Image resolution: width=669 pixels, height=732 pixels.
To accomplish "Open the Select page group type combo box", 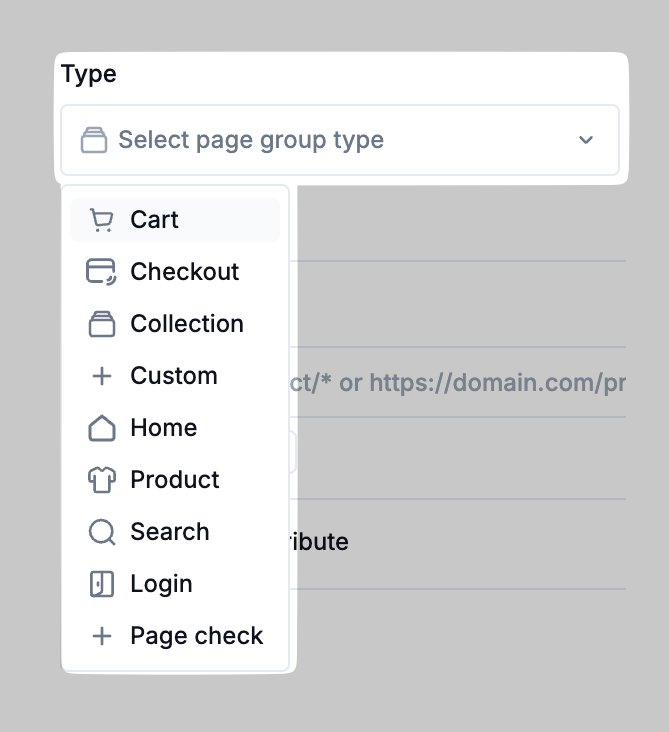I will pos(340,140).
